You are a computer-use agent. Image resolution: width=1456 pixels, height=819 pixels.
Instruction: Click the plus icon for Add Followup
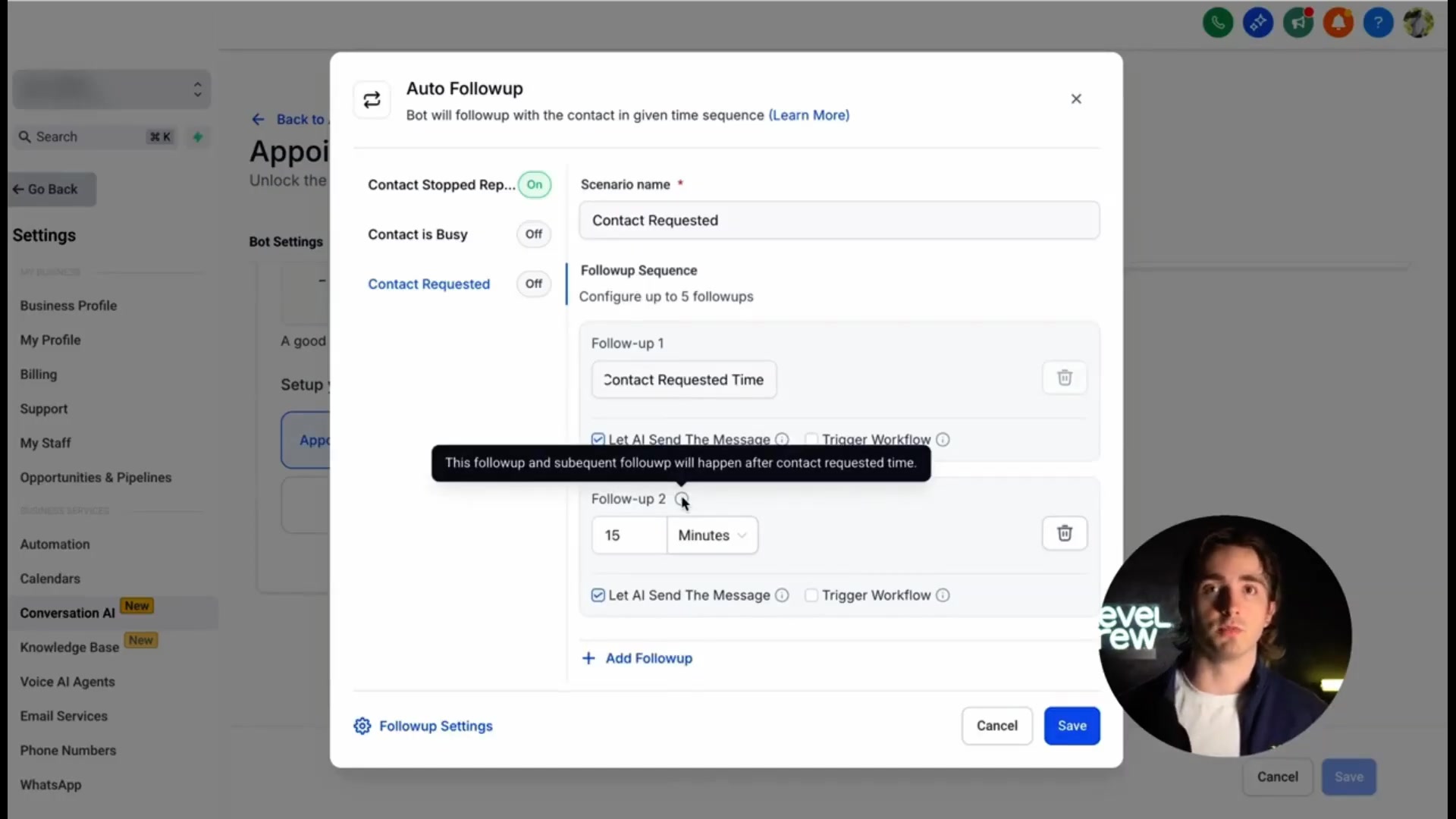(x=588, y=658)
